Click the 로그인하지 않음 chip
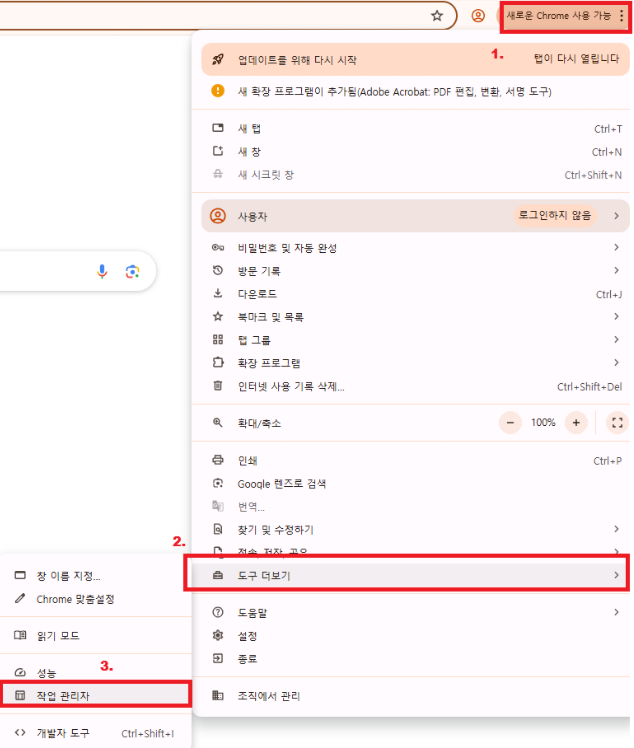The height and width of the screenshot is (748, 634). 555,216
